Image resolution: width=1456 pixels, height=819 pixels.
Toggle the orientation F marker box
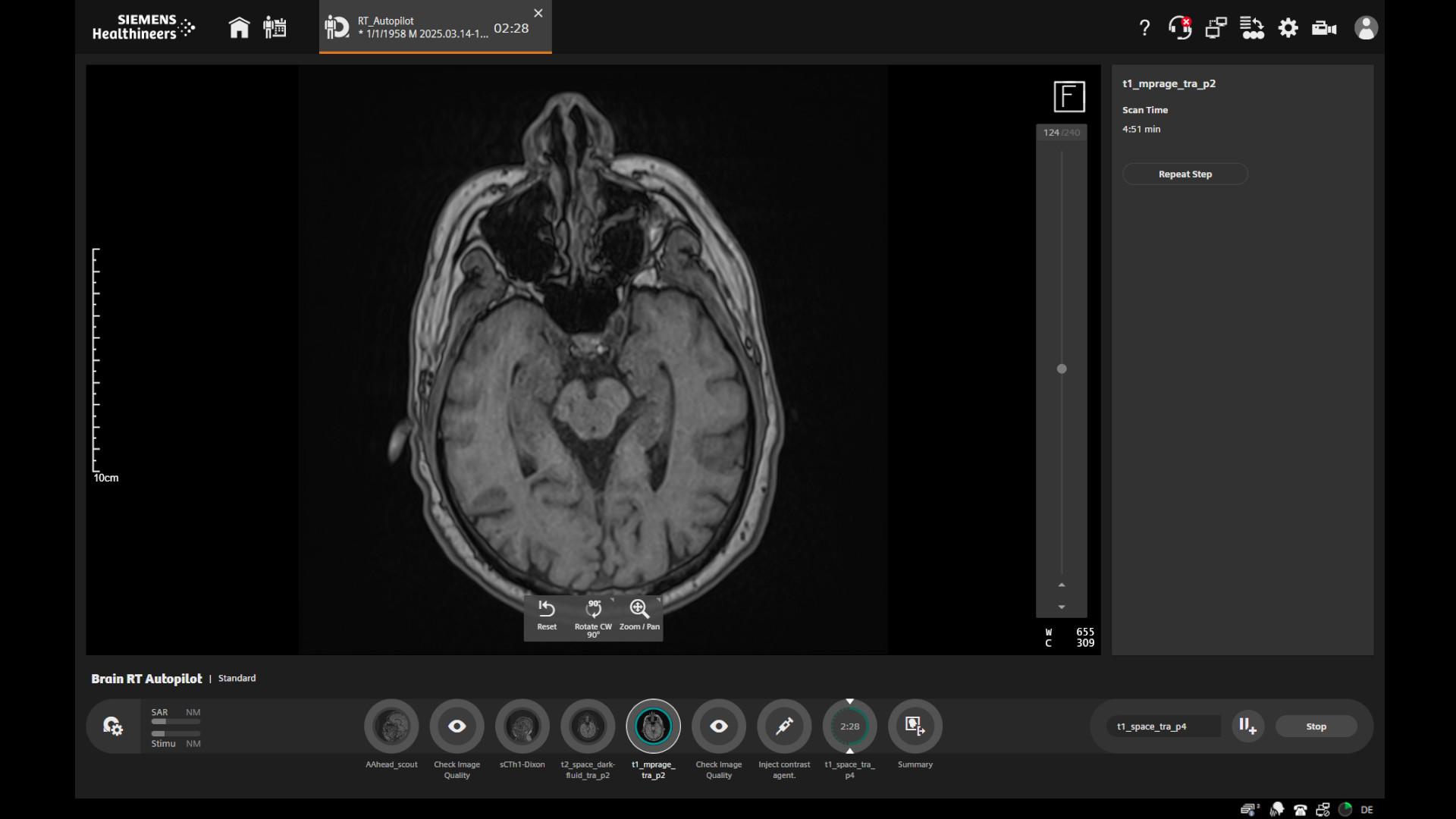1069,96
